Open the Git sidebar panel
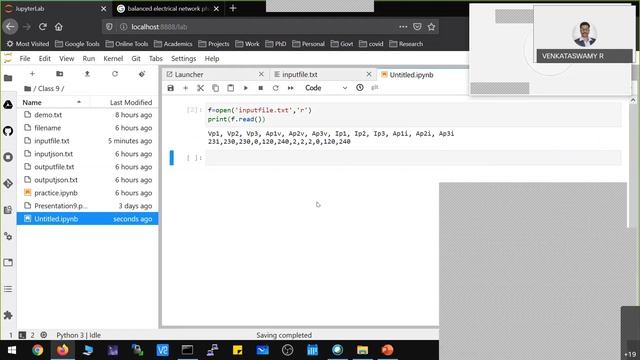 [8, 184]
